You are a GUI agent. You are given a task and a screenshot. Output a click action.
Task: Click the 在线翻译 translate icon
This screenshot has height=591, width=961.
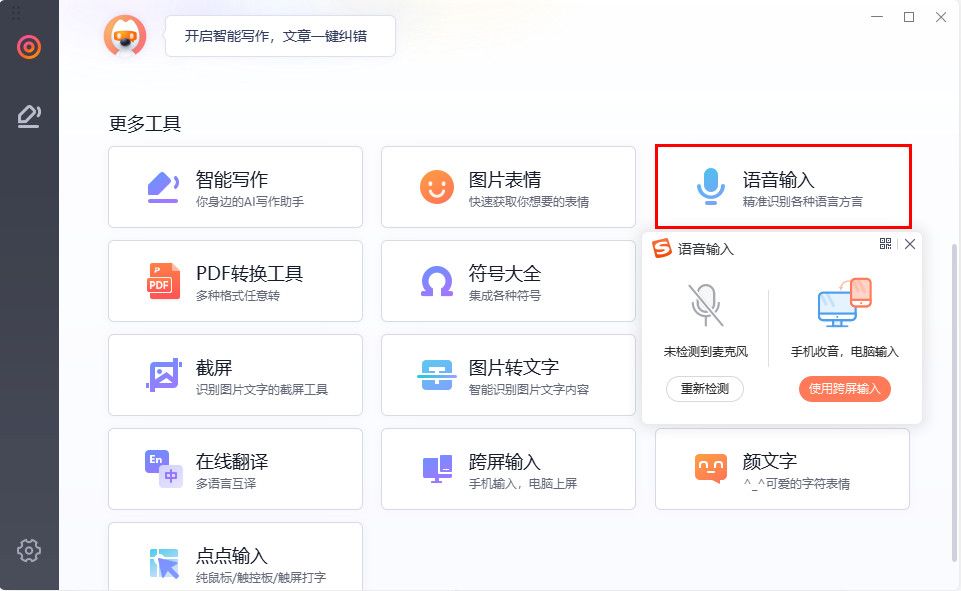coord(164,469)
